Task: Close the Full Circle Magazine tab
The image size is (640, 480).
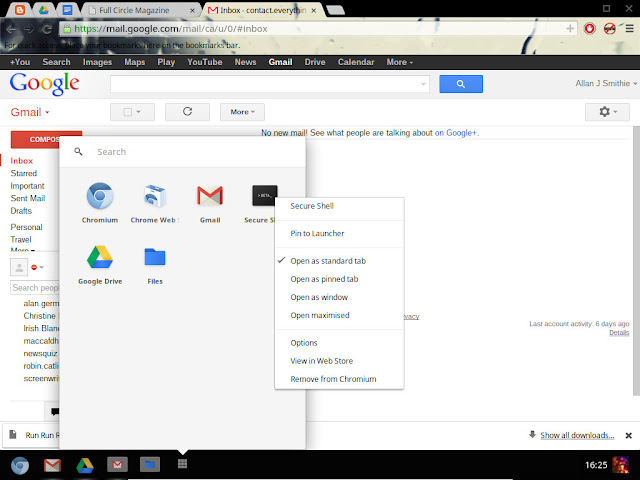Action: 192,11
